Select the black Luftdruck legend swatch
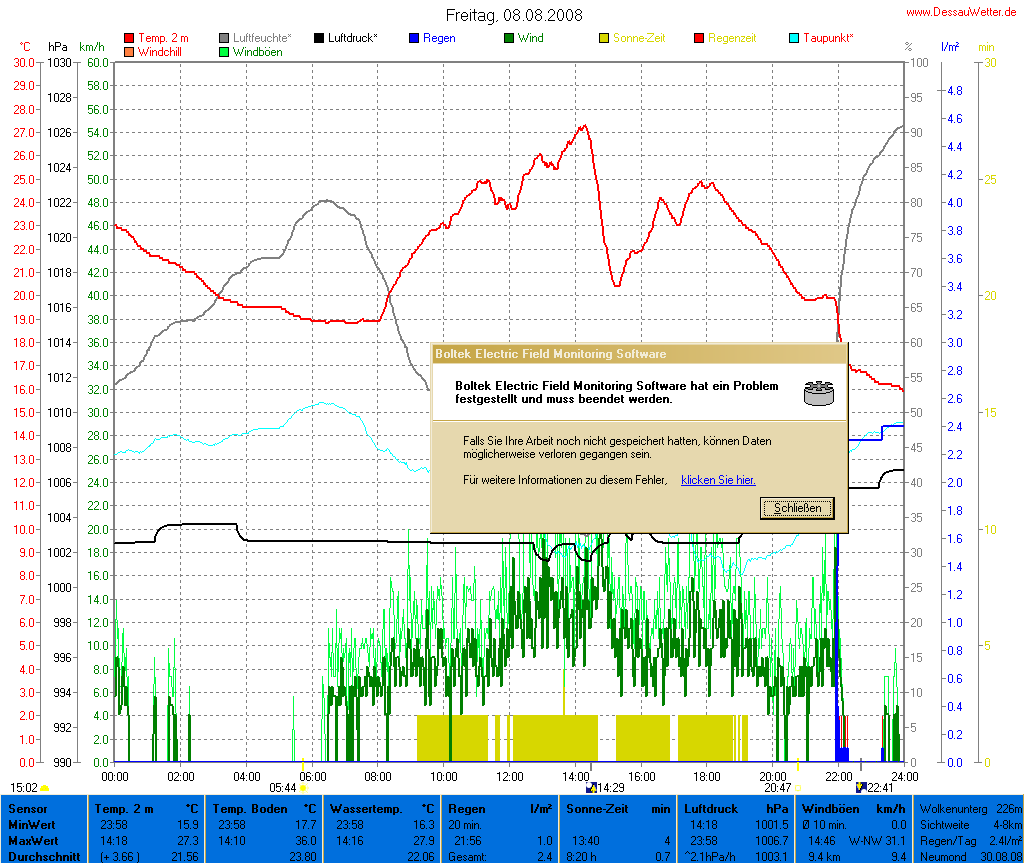The width and height of the screenshot is (1024, 863). (319, 38)
